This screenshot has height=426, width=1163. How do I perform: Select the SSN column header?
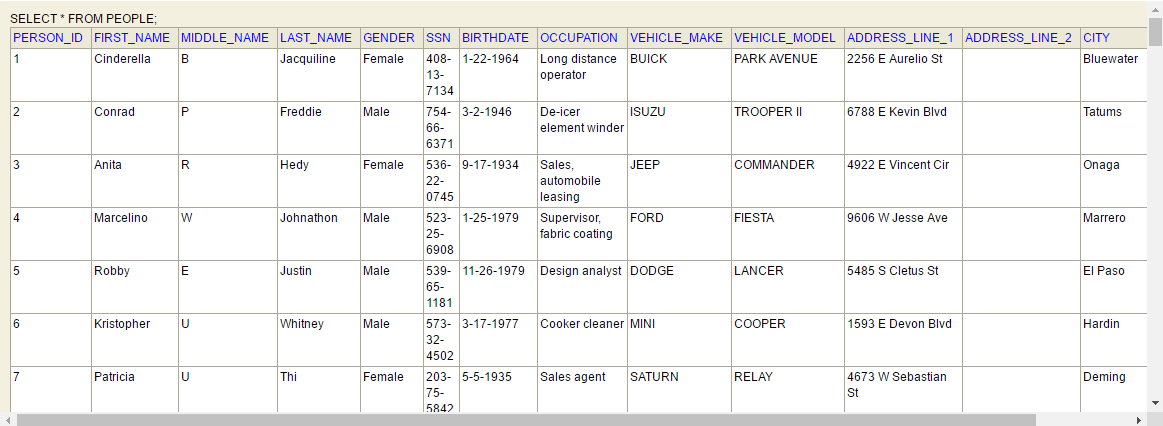[x=438, y=38]
